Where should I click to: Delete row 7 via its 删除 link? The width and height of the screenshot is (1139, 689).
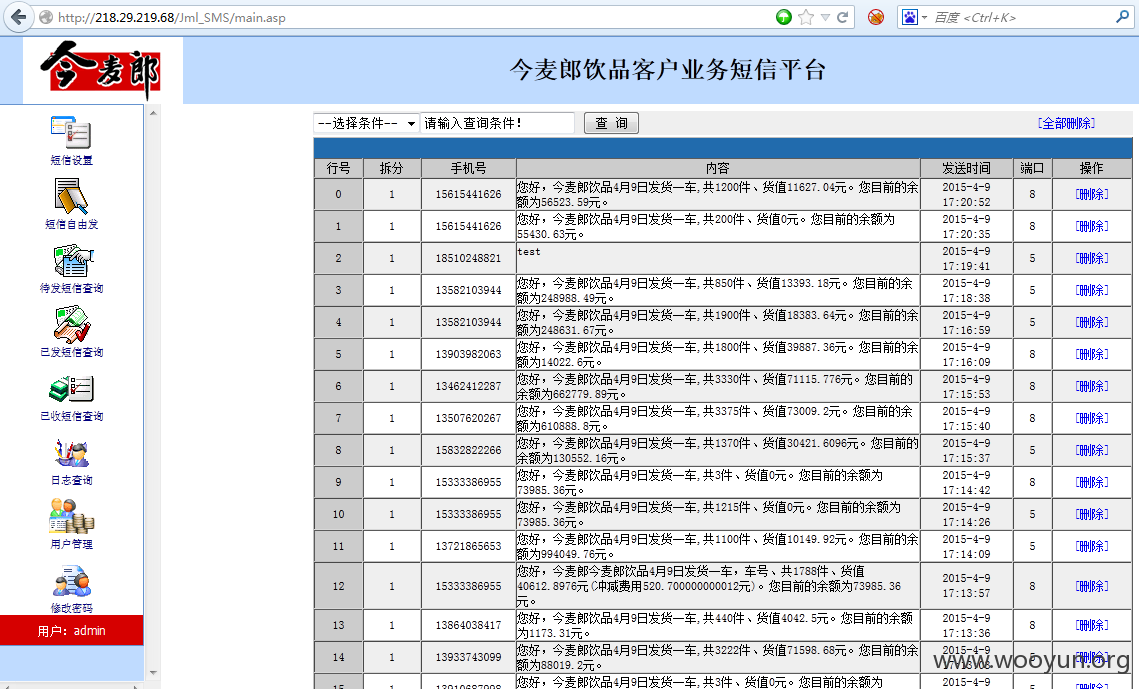point(1092,418)
